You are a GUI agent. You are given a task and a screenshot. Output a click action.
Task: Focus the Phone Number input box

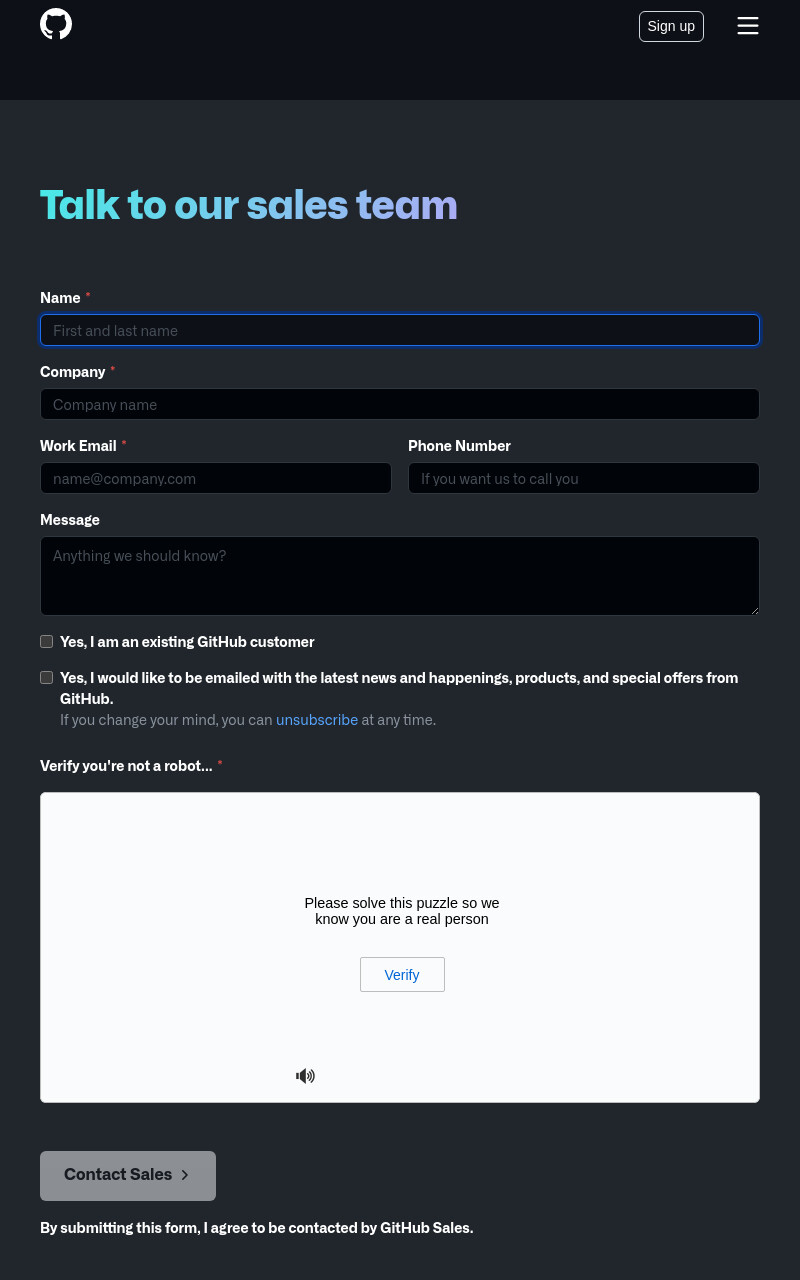point(584,478)
